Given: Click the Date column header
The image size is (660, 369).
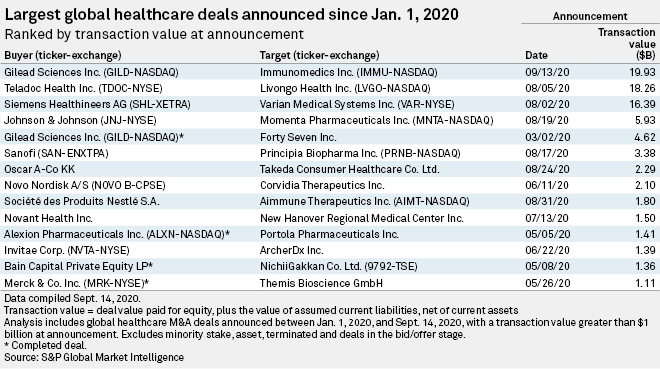Looking at the screenshot, I should click(536, 56).
